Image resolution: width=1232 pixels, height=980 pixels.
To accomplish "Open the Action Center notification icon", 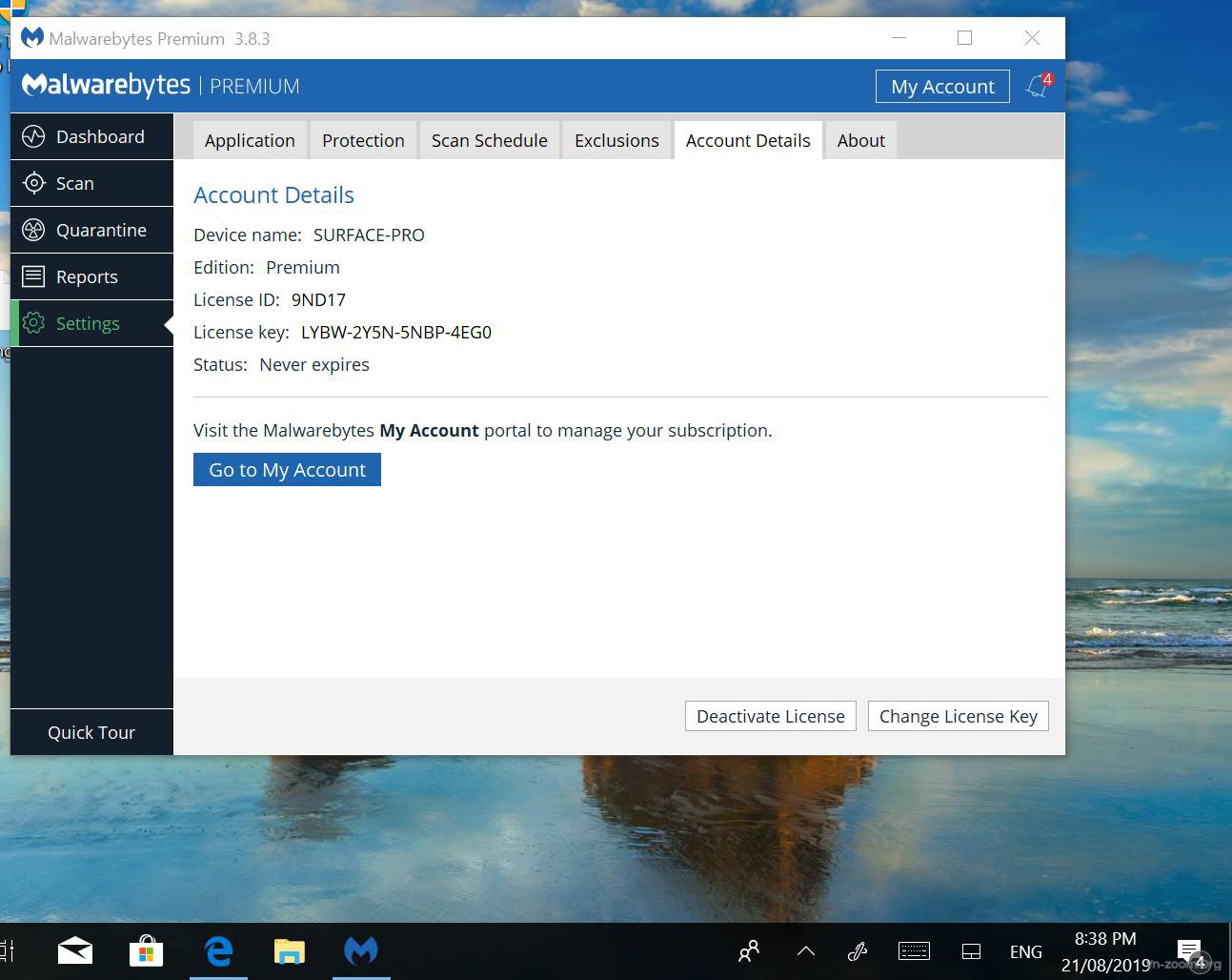I will click(x=1189, y=951).
